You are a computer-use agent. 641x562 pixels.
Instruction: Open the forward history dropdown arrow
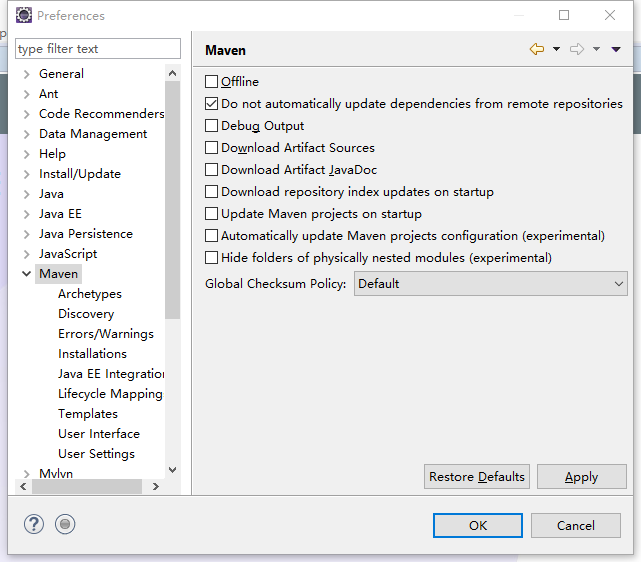[x=596, y=49]
